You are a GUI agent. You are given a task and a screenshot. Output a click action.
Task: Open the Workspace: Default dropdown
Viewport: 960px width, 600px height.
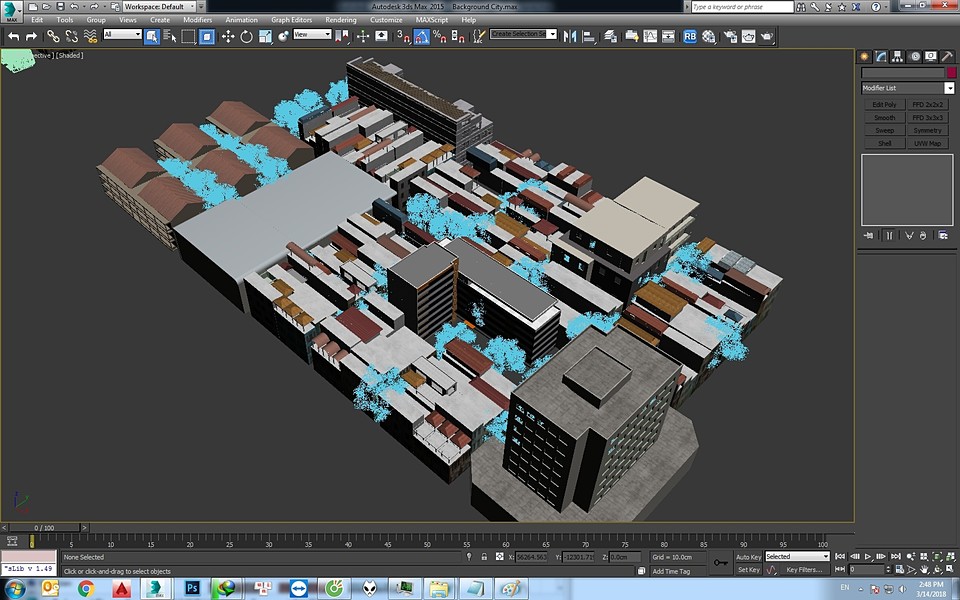point(160,7)
